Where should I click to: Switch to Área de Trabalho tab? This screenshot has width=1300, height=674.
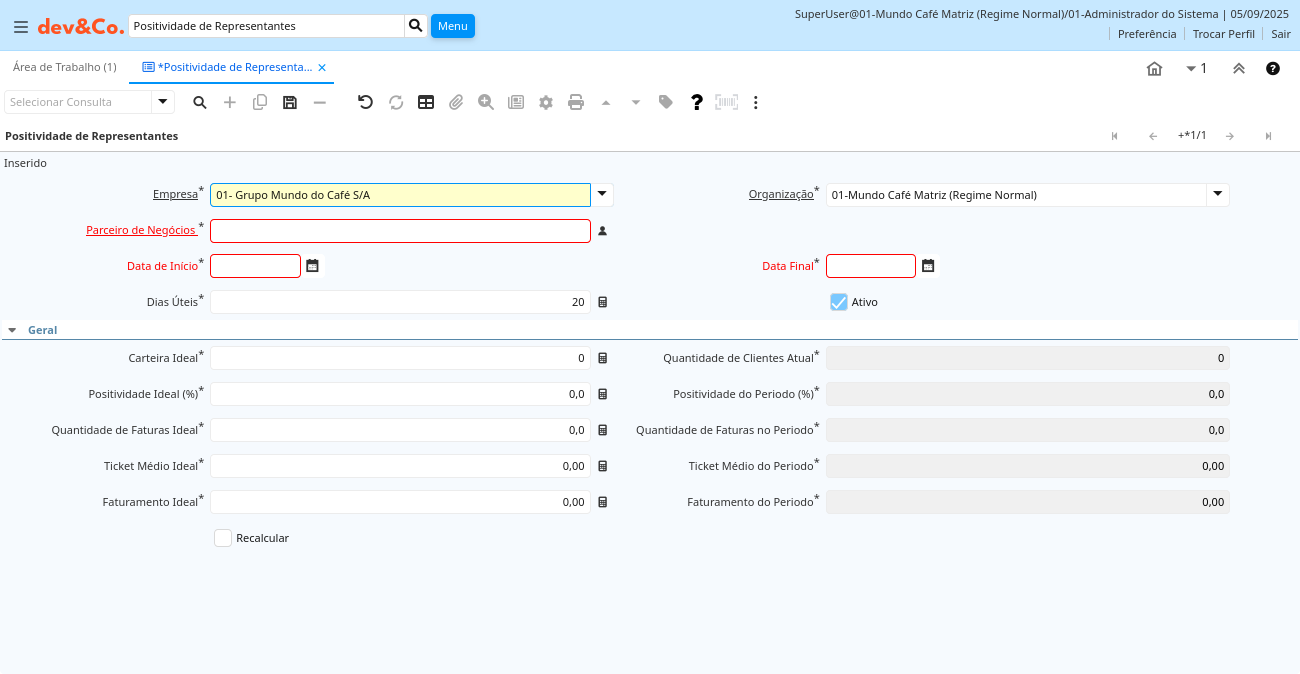point(65,67)
